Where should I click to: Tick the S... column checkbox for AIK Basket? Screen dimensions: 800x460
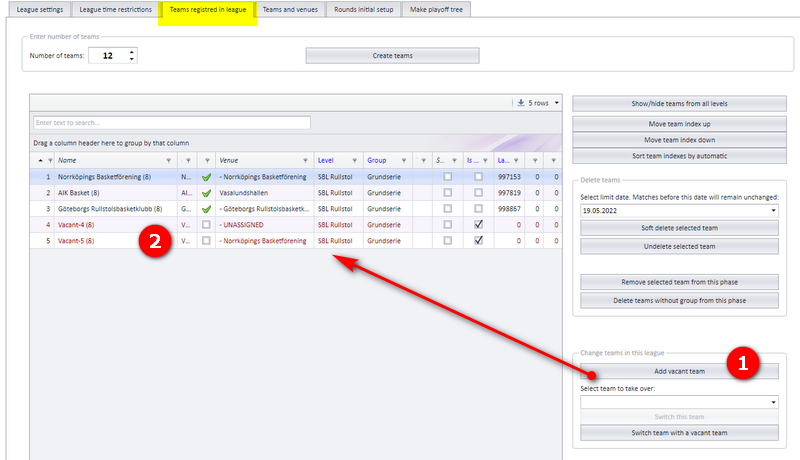click(447, 193)
